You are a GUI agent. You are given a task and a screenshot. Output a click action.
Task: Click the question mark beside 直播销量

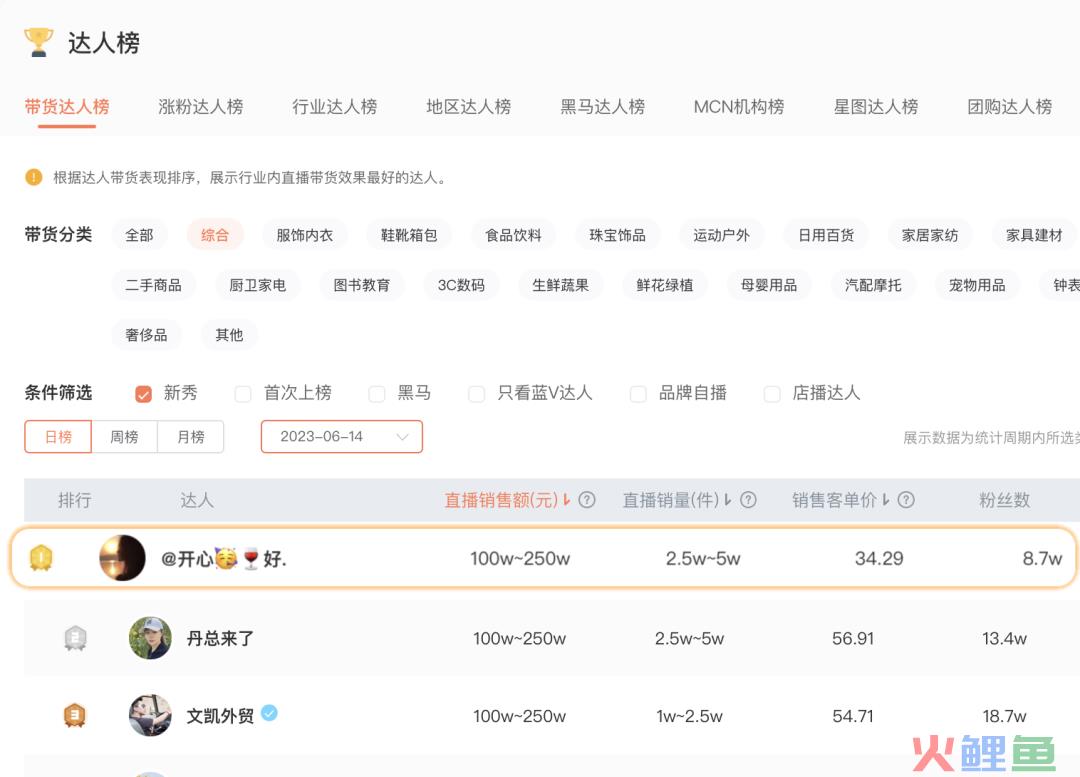pos(749,500)
